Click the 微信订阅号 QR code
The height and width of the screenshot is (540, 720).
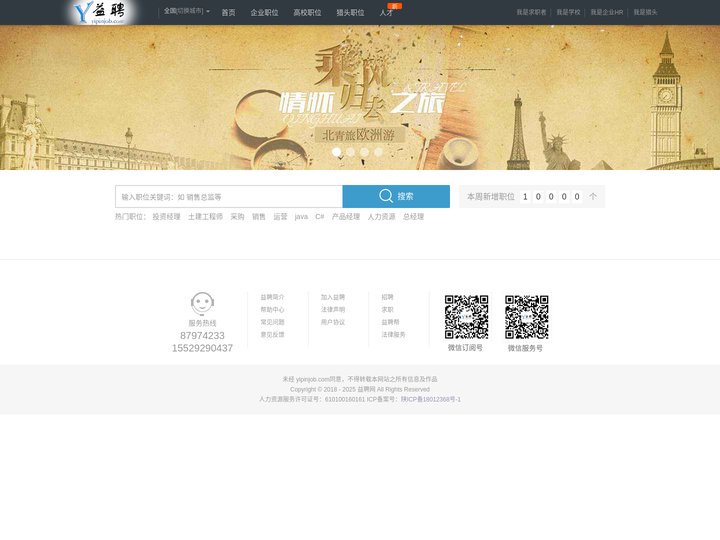pyautogui.click(x=466, y=317)
